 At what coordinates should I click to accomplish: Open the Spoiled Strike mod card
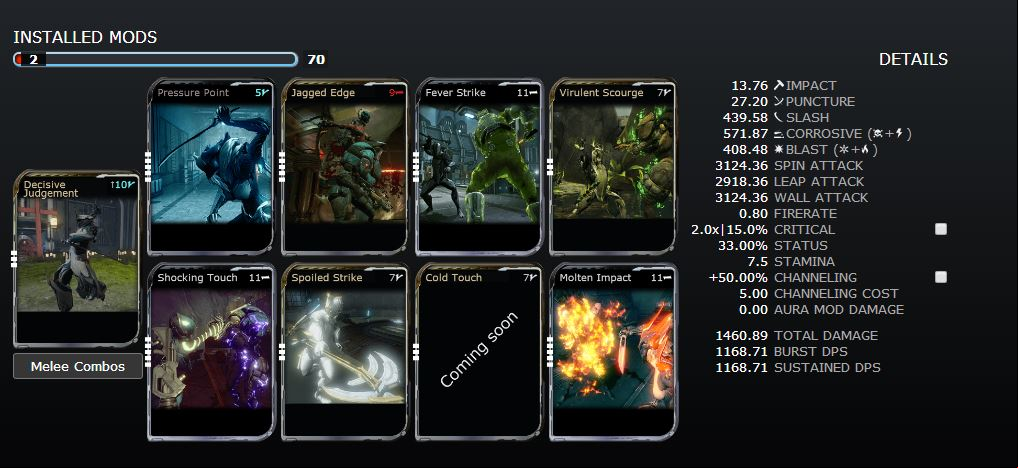(x=345, y=352)
